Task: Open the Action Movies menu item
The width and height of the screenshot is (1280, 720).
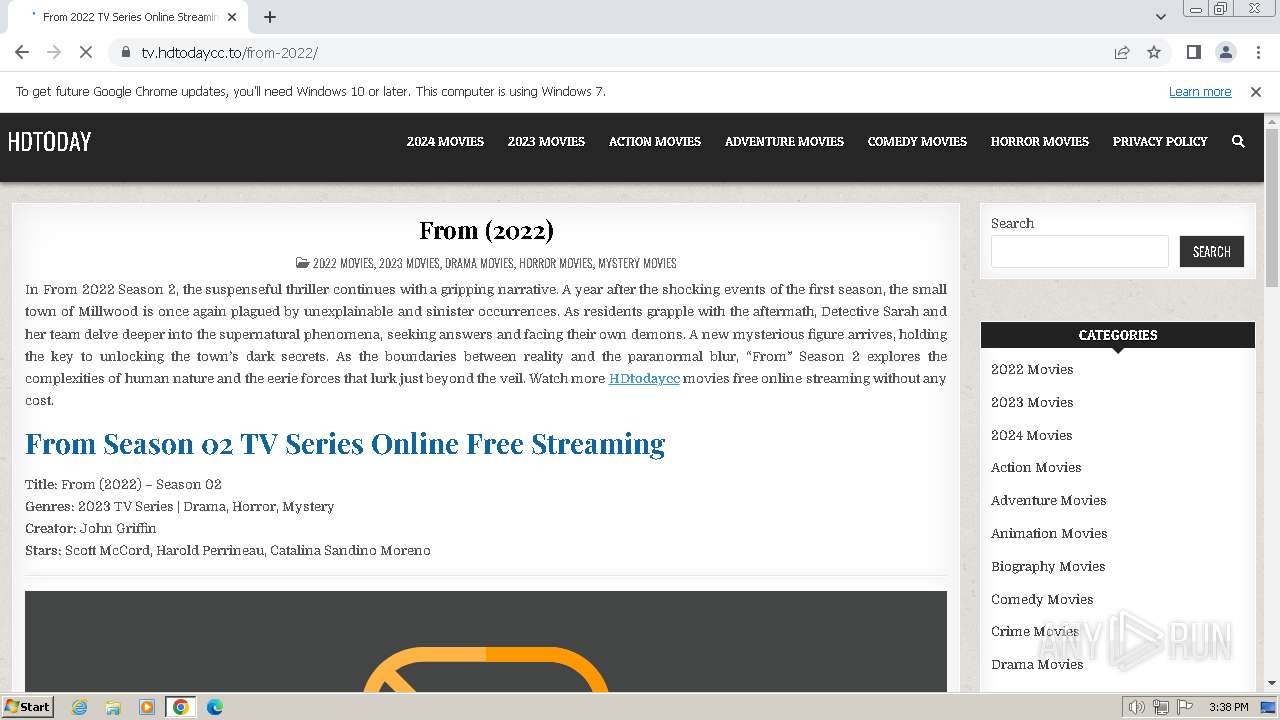Action: 655,141
